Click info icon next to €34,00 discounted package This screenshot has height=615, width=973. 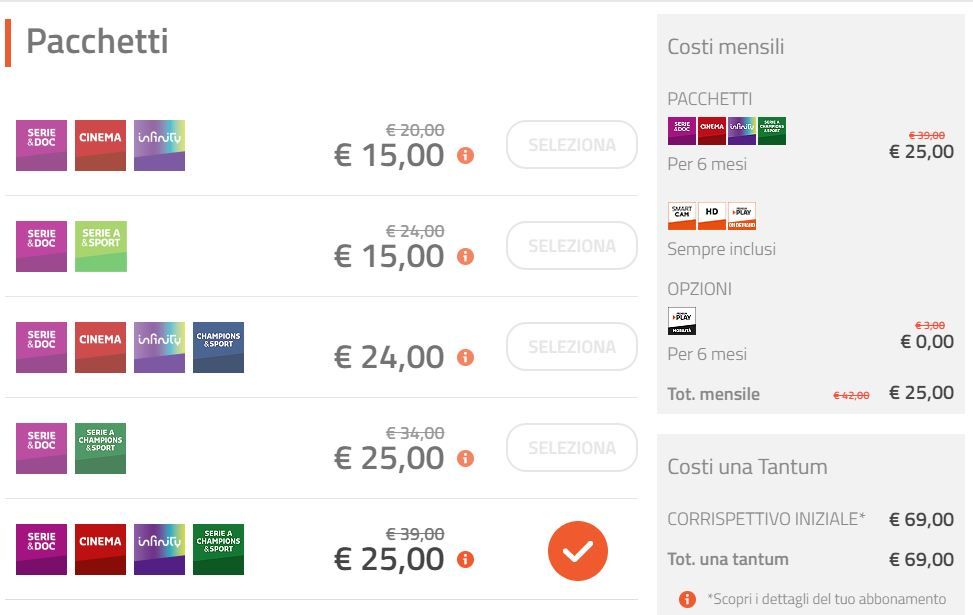[x=465, y=459]
